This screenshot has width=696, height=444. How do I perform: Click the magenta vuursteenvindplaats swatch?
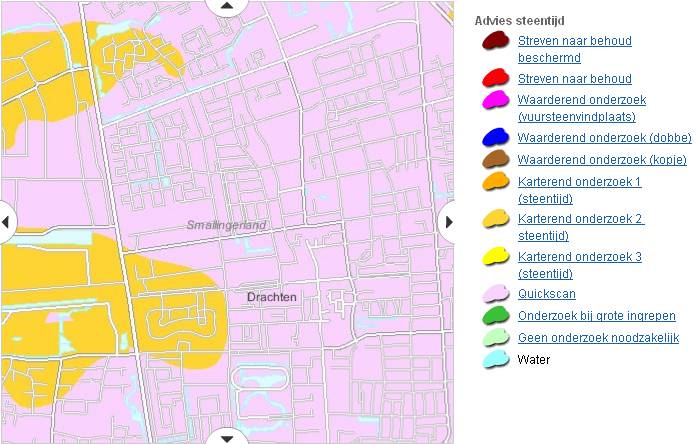point(496,99)
